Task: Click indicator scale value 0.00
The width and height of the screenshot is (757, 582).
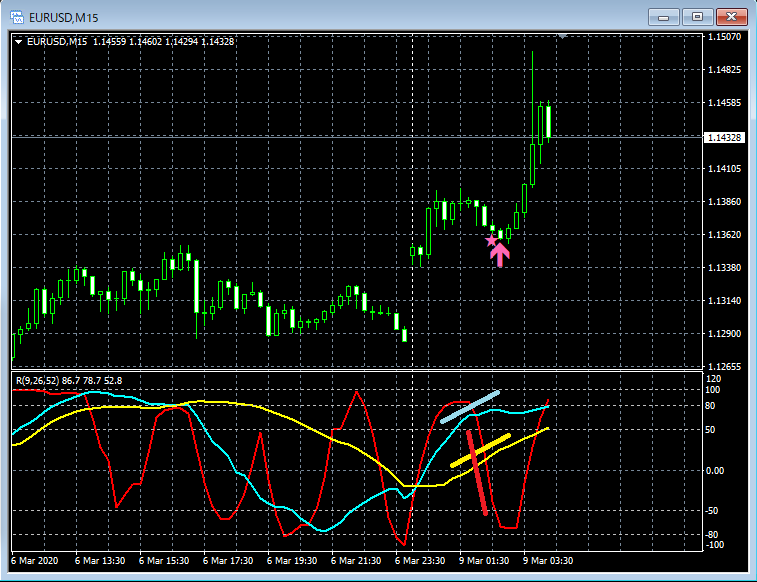Action: 715,471
